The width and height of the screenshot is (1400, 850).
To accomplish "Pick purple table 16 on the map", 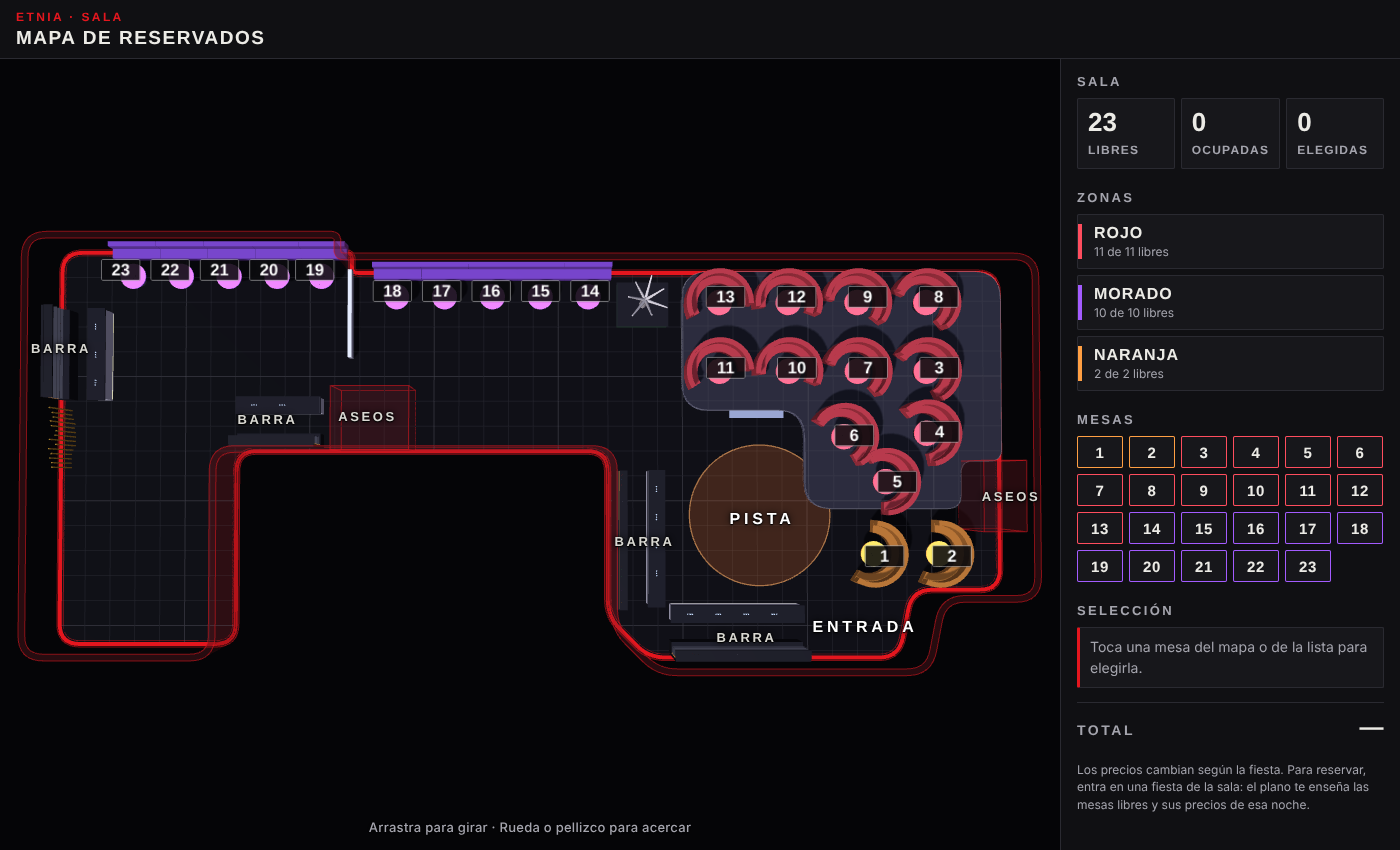I will click(491, 291).
